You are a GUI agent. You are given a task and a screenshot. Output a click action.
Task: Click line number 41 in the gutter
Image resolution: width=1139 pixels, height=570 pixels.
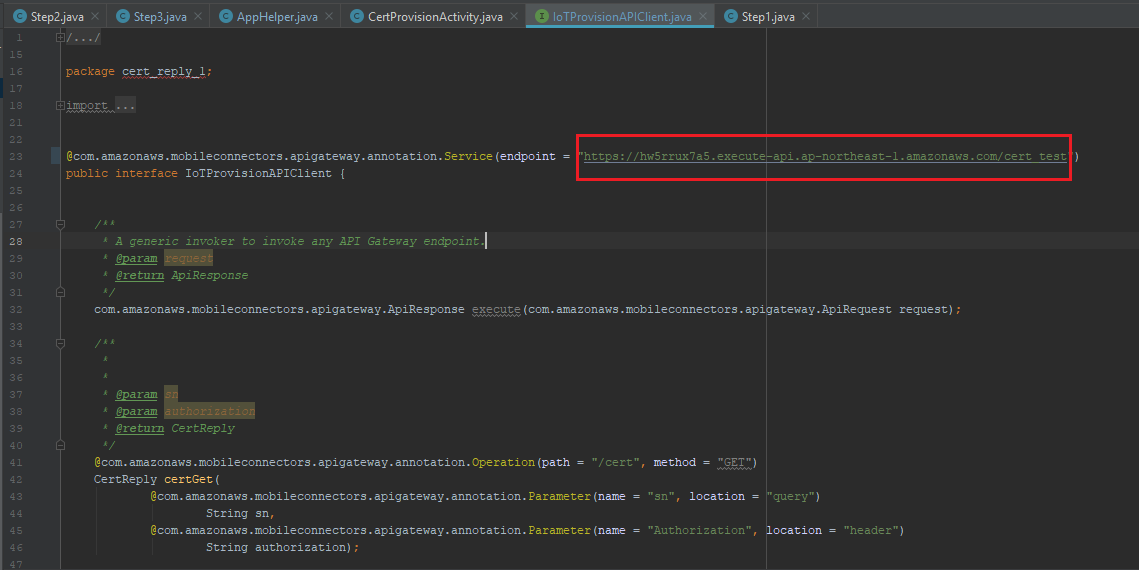coord(16,462)
